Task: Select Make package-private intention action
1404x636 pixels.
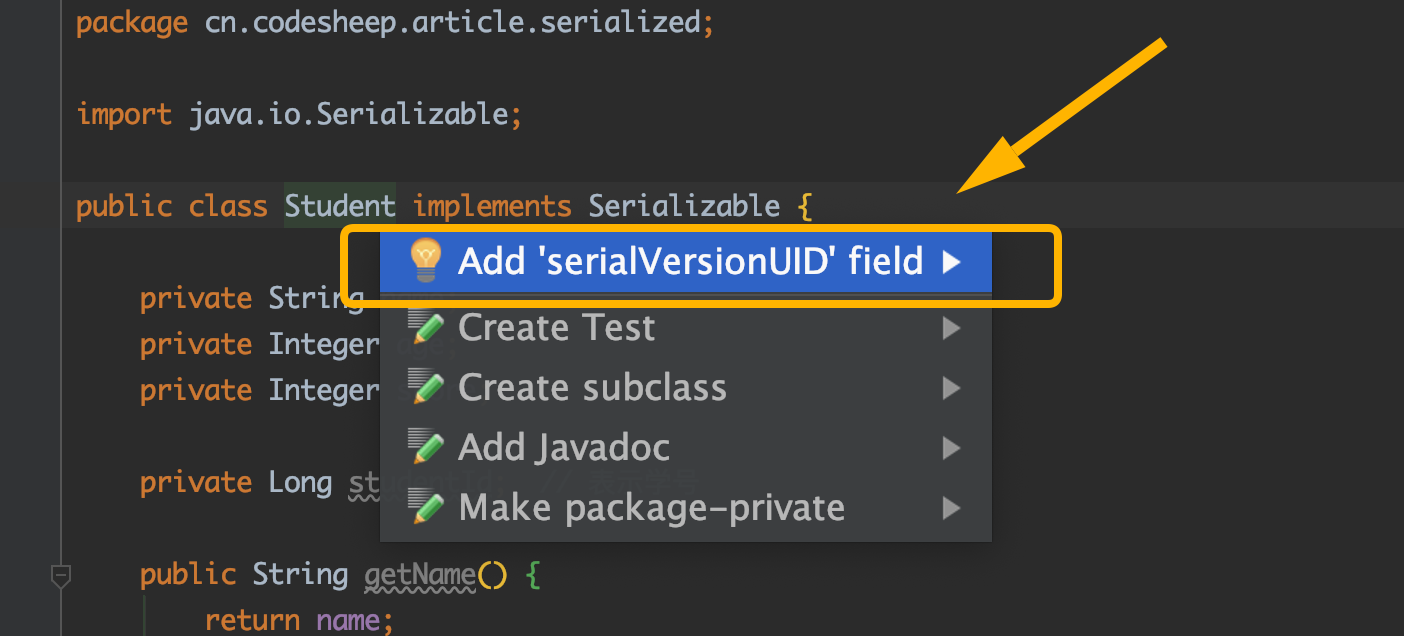Action: [x=651, y=508]
